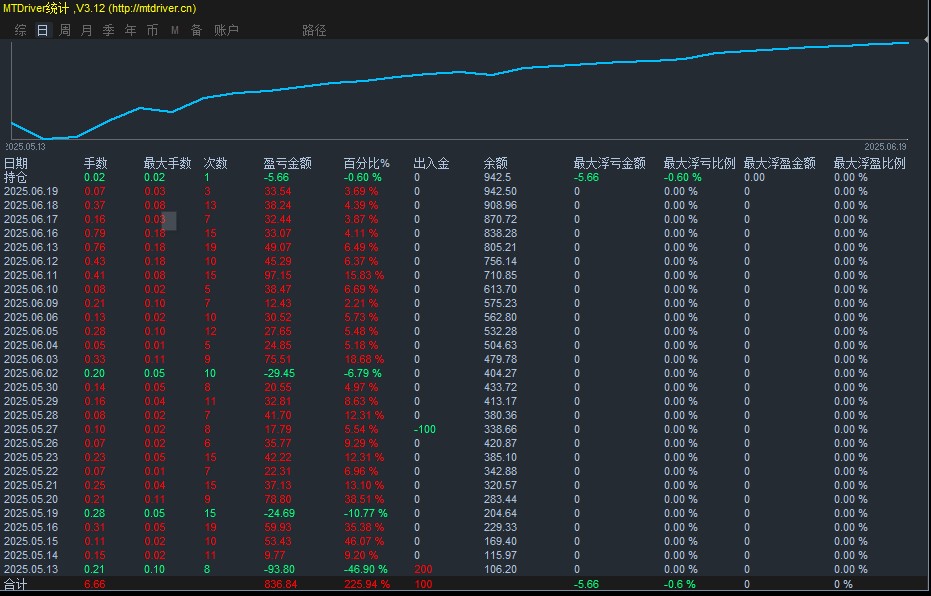Viewport: 931px width, 596px height.
Task: Open the 周 weekly tab
Action: tap(65, 30)
